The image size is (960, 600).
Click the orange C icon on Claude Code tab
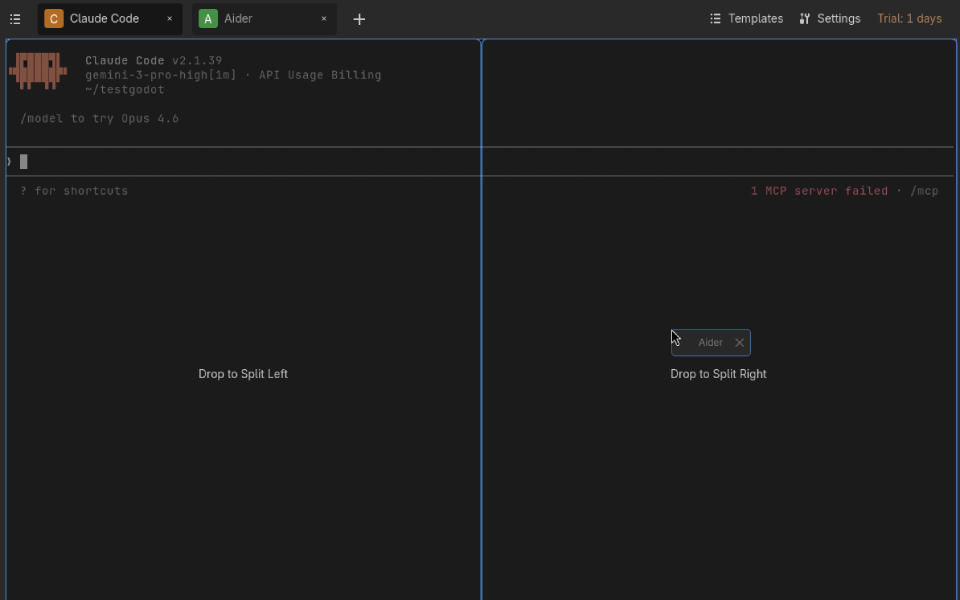[53, 18]
